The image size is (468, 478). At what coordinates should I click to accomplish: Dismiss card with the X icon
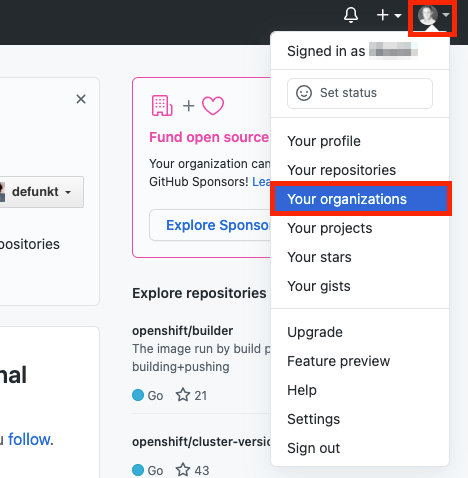81,99
